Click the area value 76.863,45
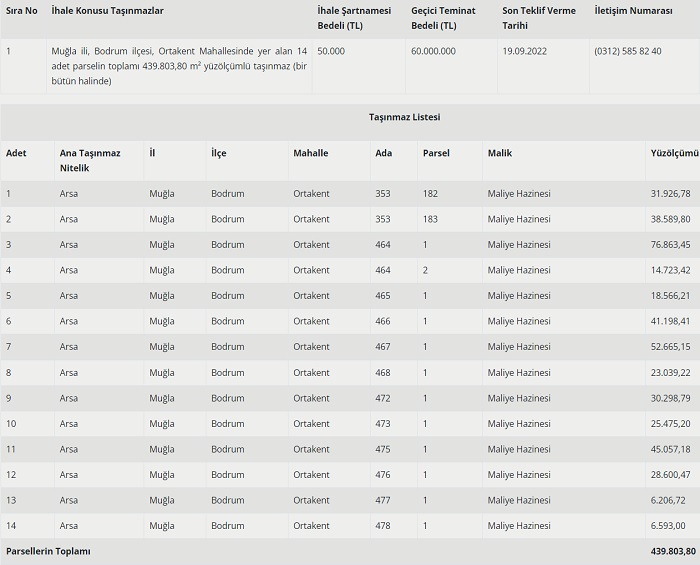The height and width of the screenshot is (565, 700). pyautogui.click(x=671, y=244)
